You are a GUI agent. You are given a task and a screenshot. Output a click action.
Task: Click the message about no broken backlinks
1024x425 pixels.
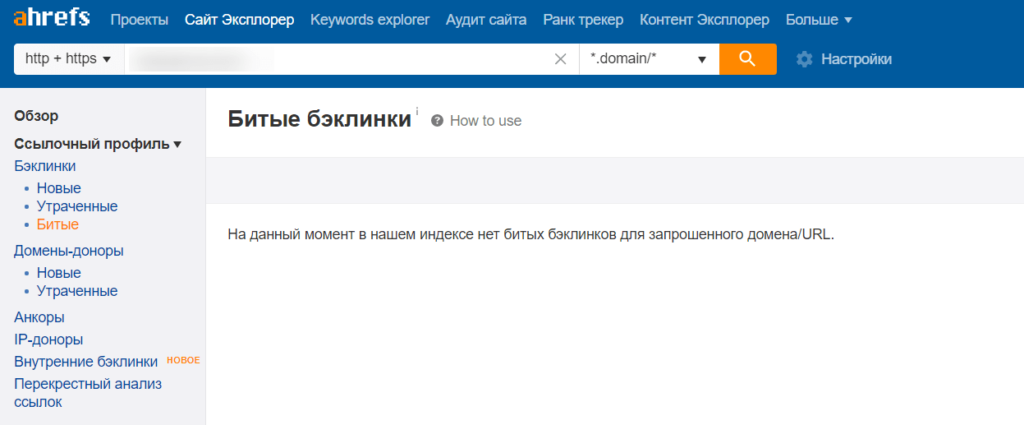[x=531, y=234]
